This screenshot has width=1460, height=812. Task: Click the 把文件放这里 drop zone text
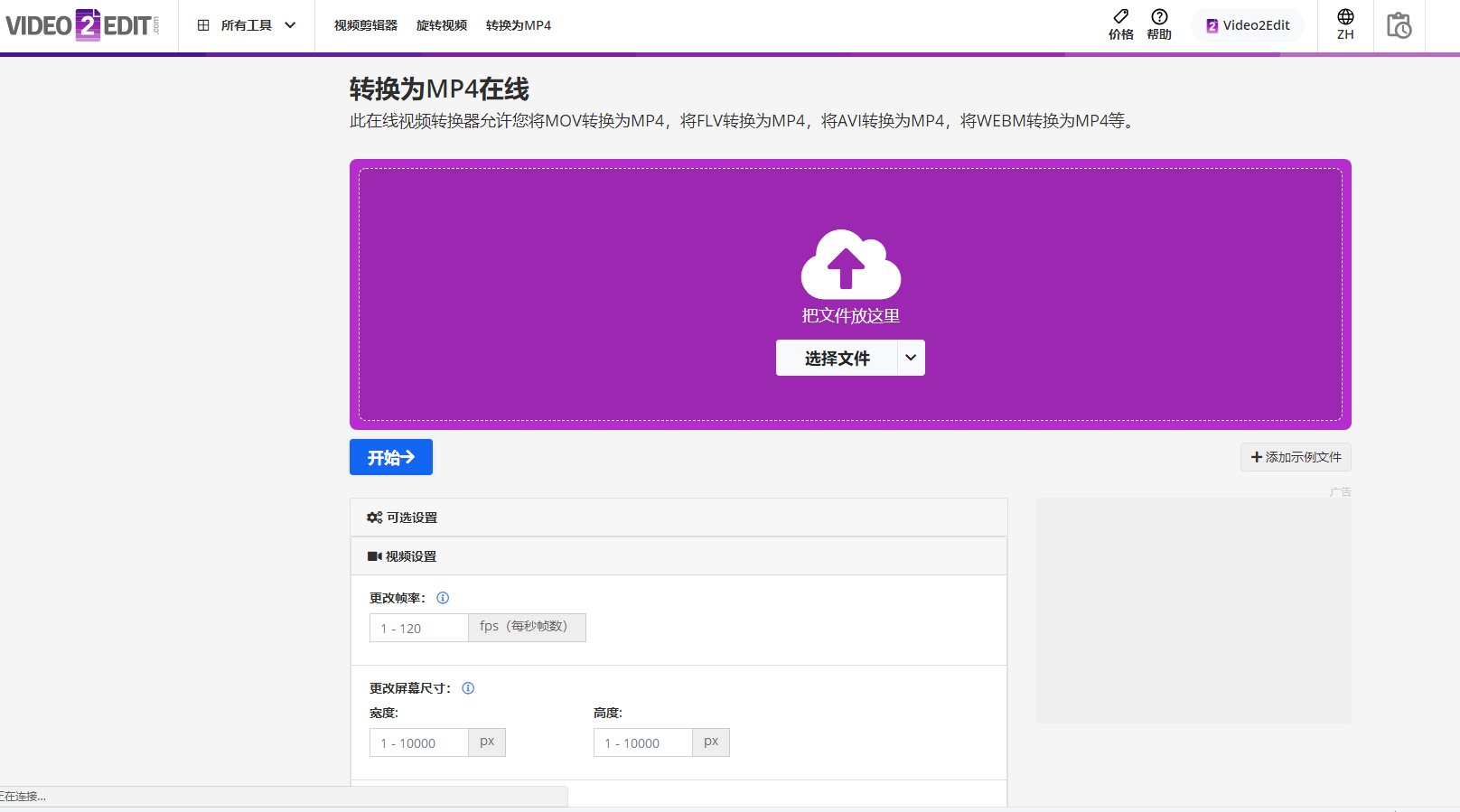coord(850,316)
